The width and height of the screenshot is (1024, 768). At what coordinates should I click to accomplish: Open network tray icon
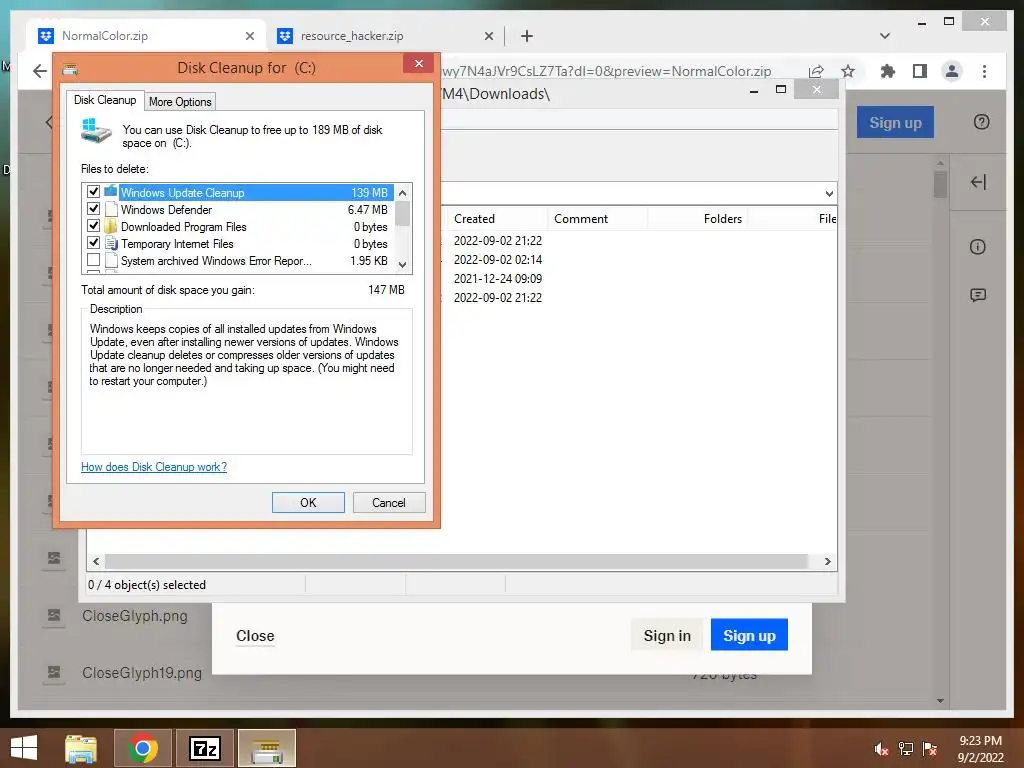point(906,749)
